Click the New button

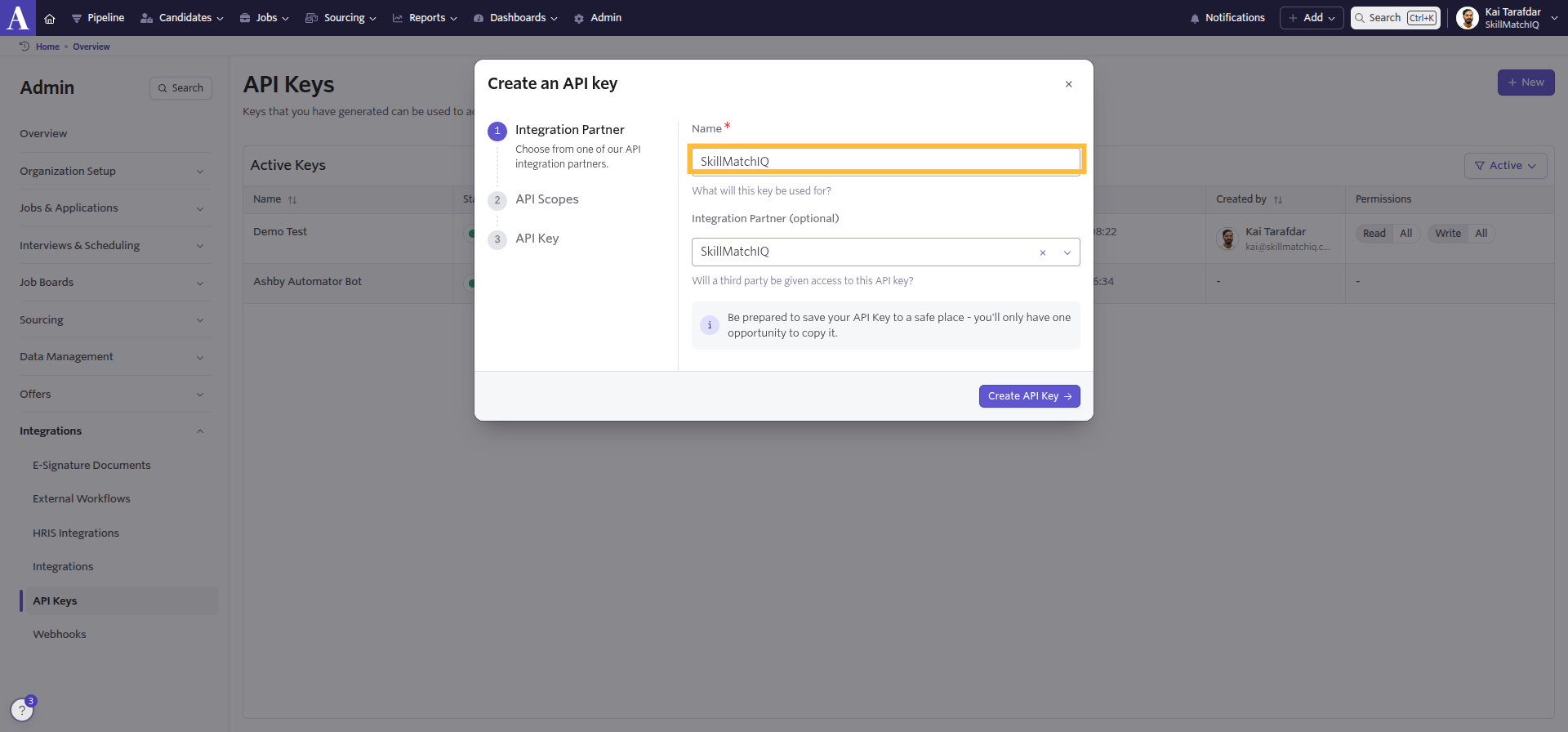pos(1526,83)
